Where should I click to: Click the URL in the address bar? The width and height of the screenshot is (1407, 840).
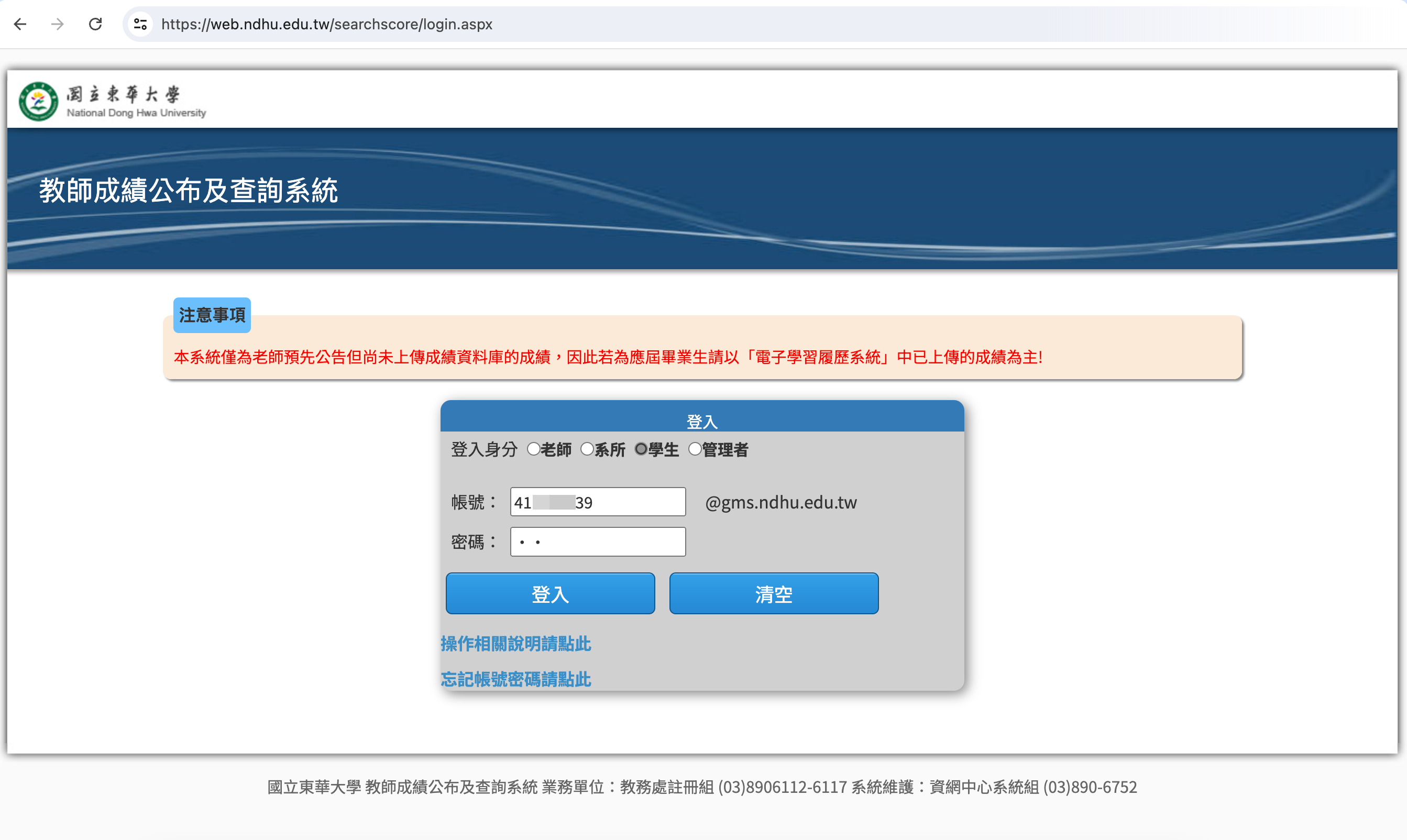coord(327,24)
